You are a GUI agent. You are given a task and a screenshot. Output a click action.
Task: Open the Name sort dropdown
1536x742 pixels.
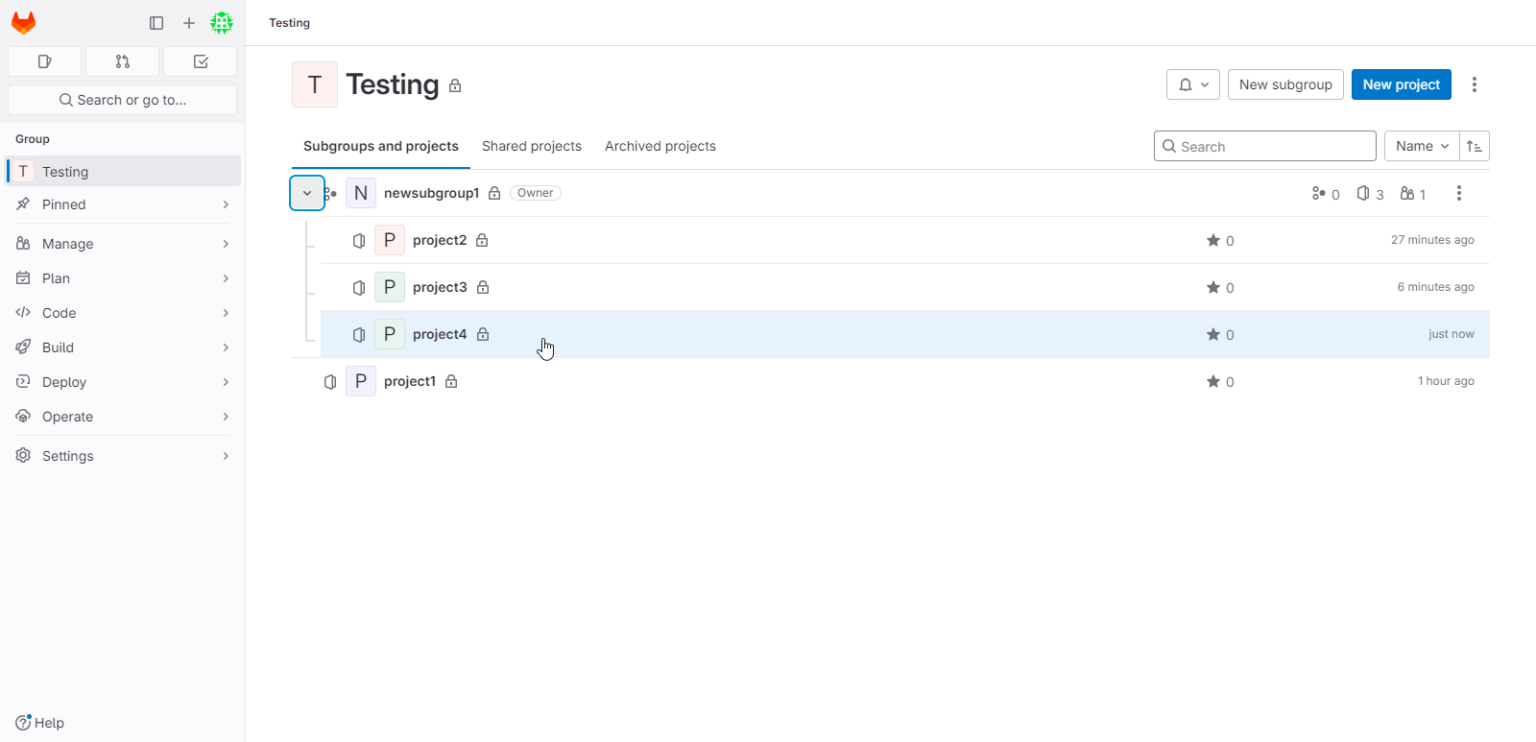coord(1422,146)
